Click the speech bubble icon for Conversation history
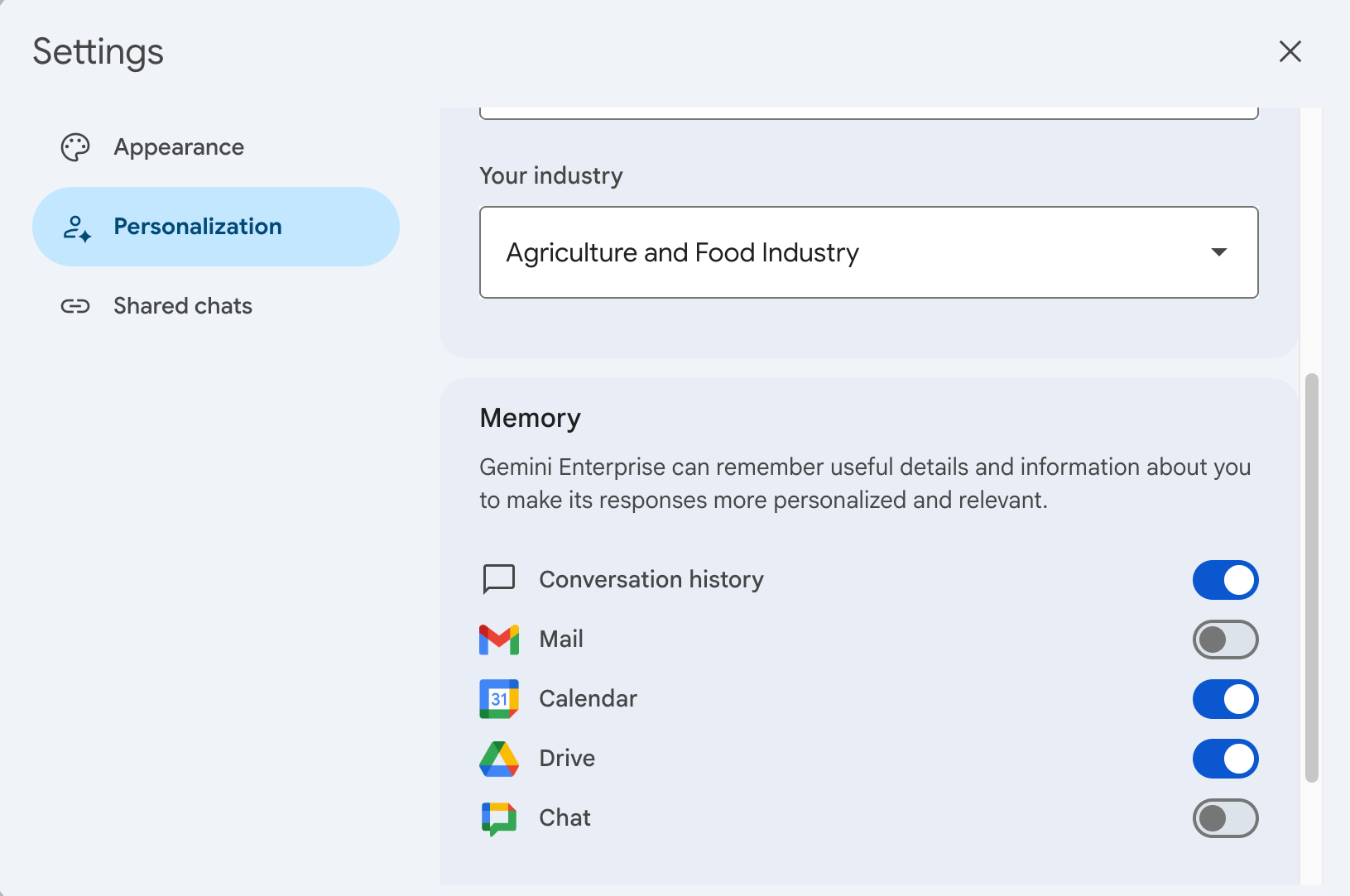This screenshot has width=1350, height=896. 498,579
